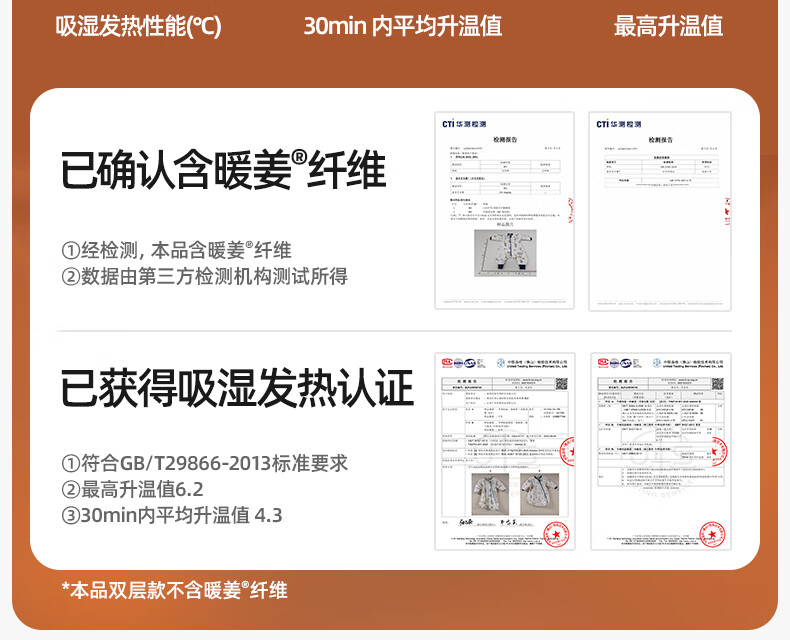790x640 pixels.
Task: Click red star seal at bottom of fourth report
Action: click(712, 534)
